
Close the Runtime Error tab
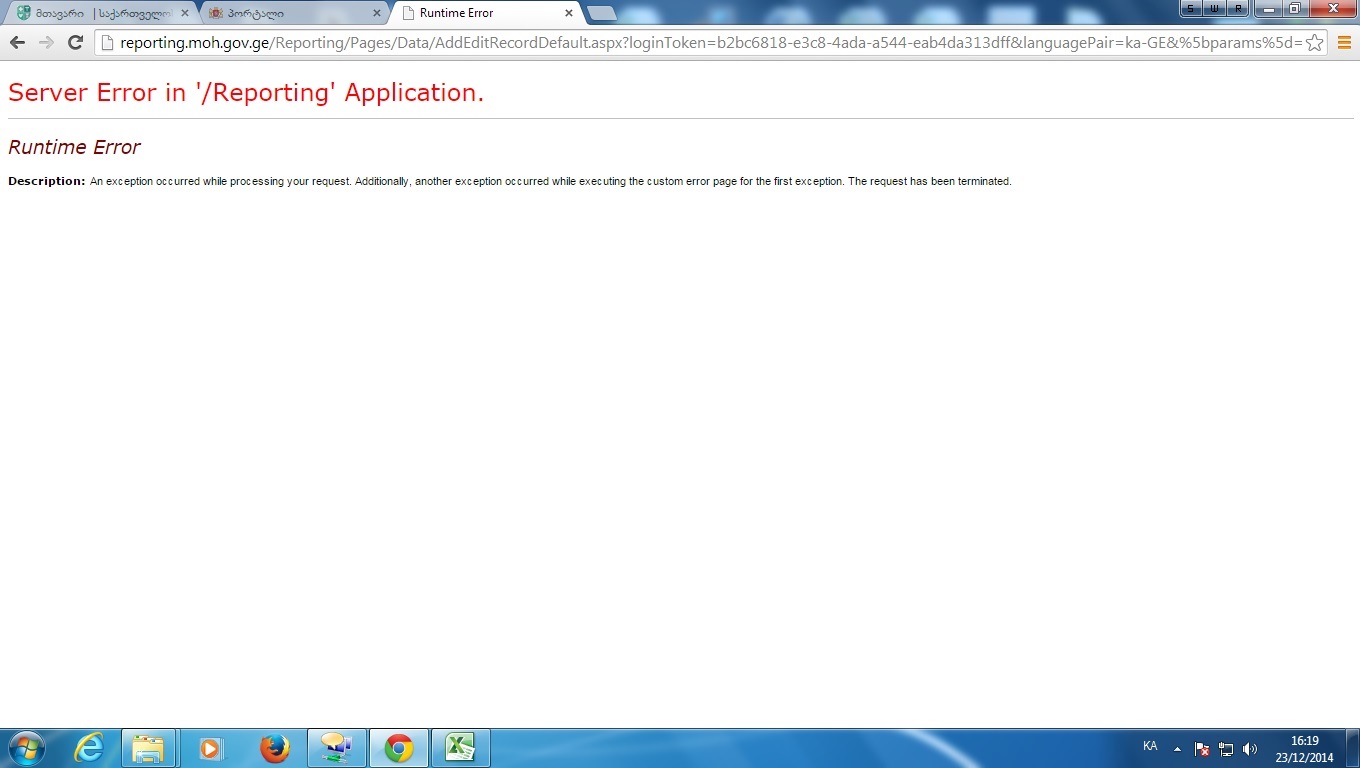tap(569, 13)
